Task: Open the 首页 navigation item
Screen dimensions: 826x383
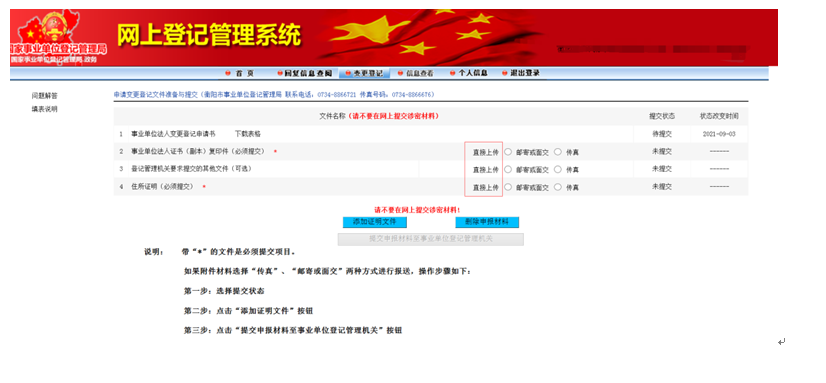Action: click(240, 73)
